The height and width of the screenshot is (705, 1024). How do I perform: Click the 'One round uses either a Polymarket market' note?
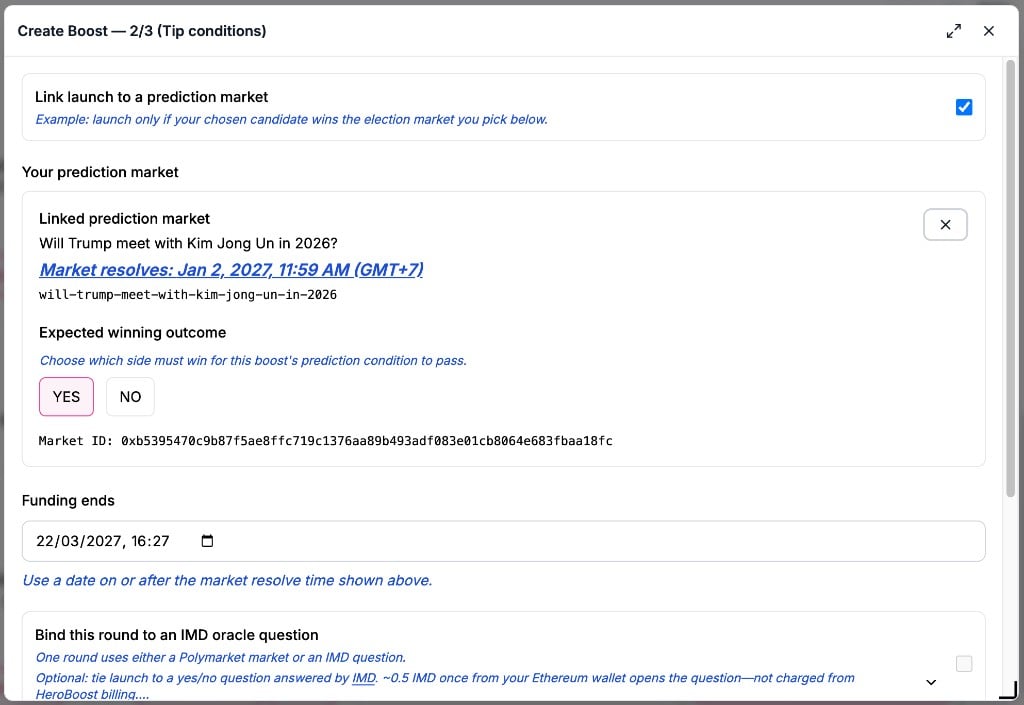(x=221, y=657)
